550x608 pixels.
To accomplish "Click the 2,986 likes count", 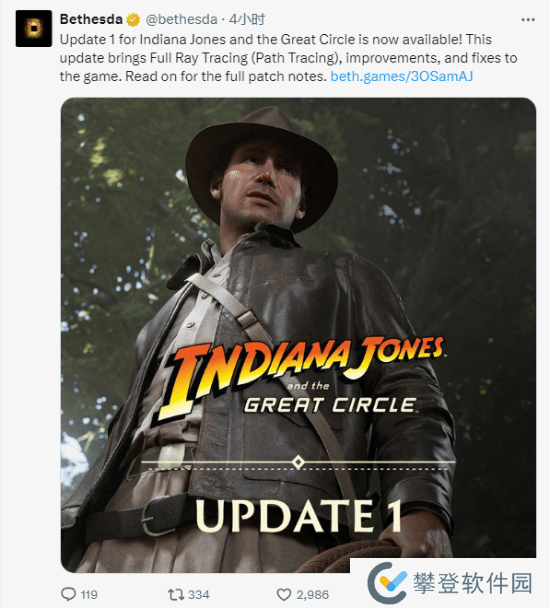I will pos(313,595).
